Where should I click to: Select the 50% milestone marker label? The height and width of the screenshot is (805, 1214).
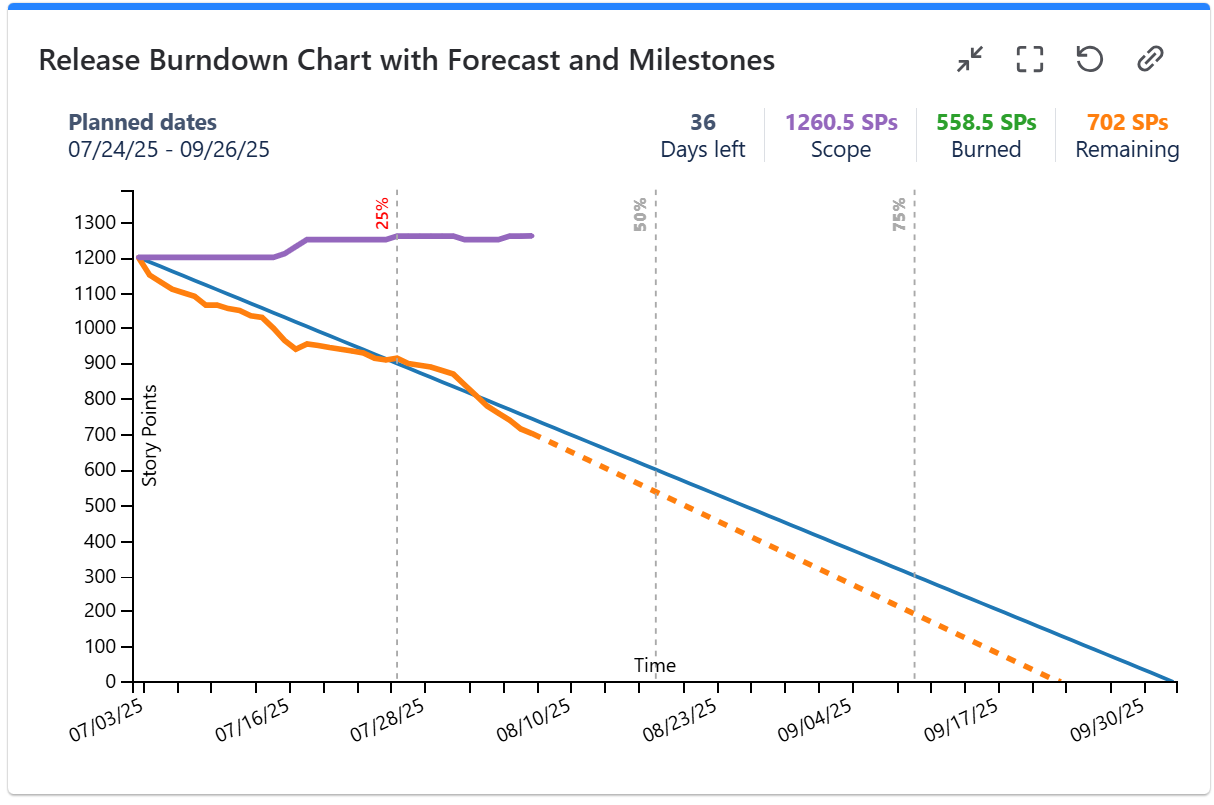640,214
